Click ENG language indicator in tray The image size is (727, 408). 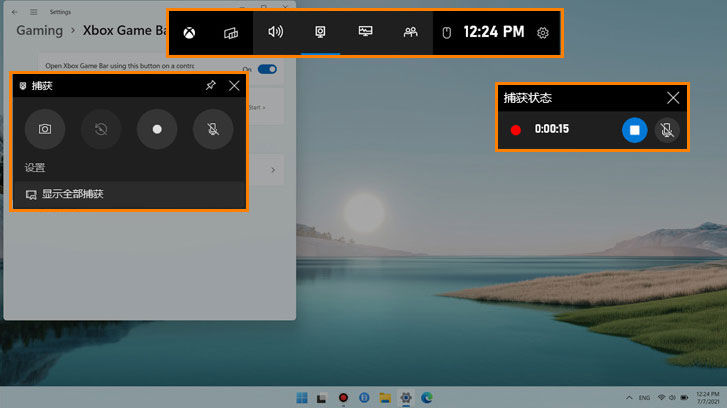click(644, 398)
